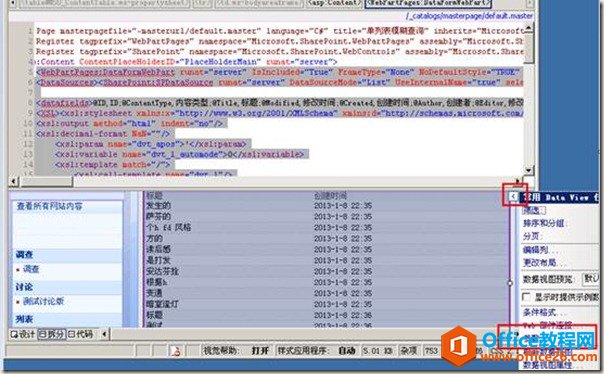Open the 筛选 data view option
This screenshot has height=374, width=604.
pyautogui.click(x=534, y=210)
